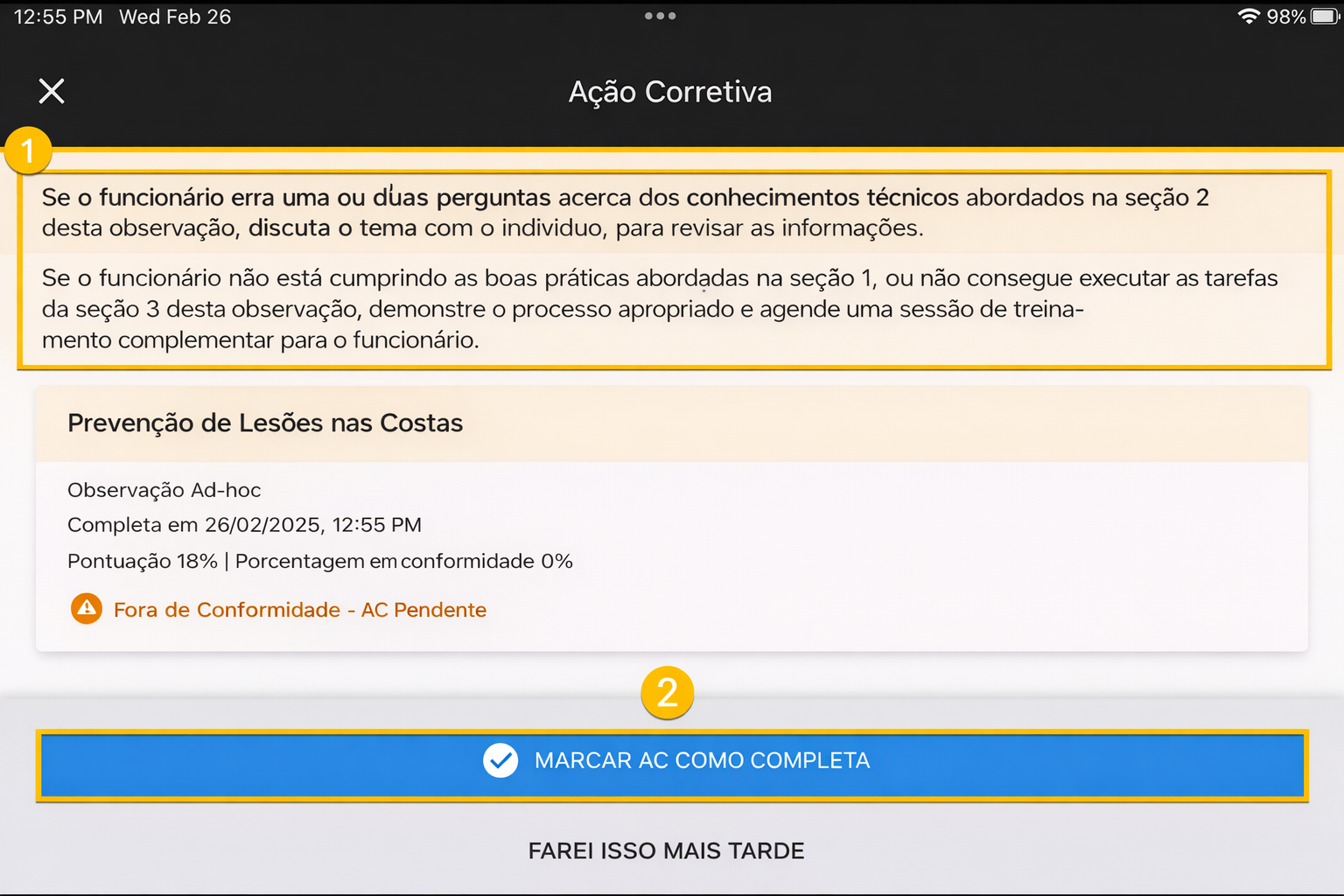Click the completion date 26/02/2025 line
The image size is (1344, 896).
tap(244, 525)
